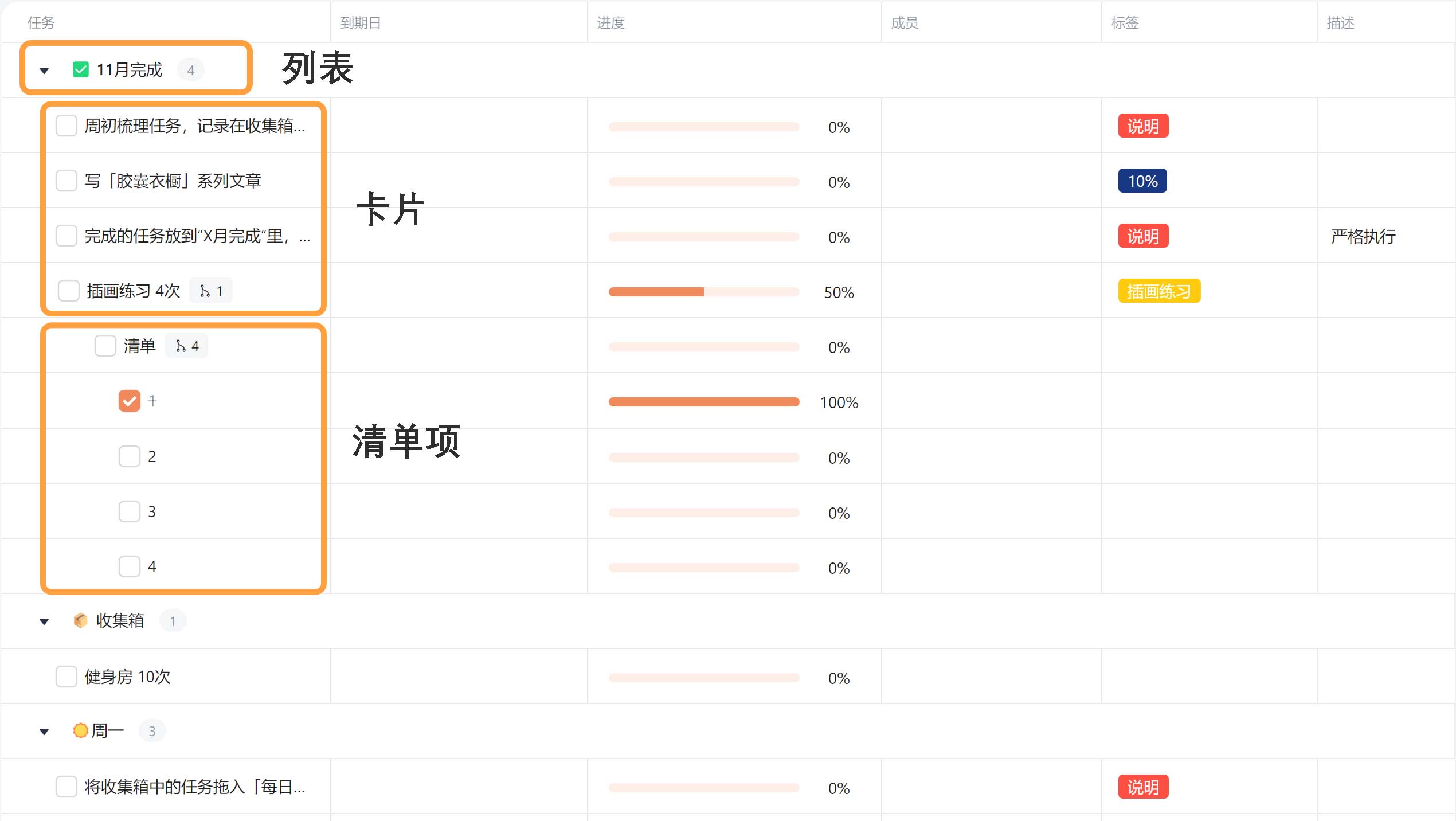Collapse the 周一 list group
The height and width of the screenshot is (821, 1456).
click(x=44, y=732)
